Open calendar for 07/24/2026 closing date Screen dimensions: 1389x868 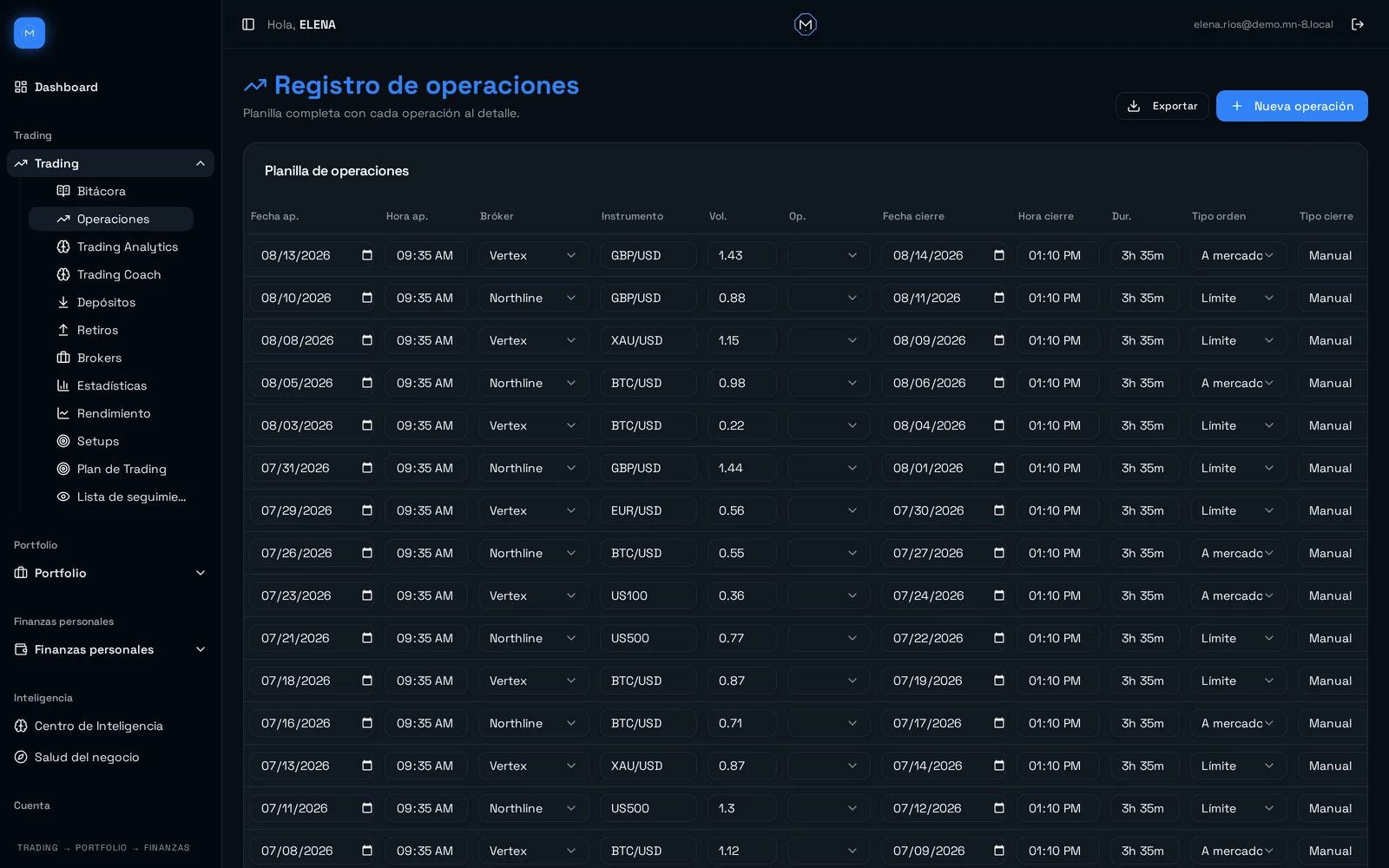[x=999, y=595]
